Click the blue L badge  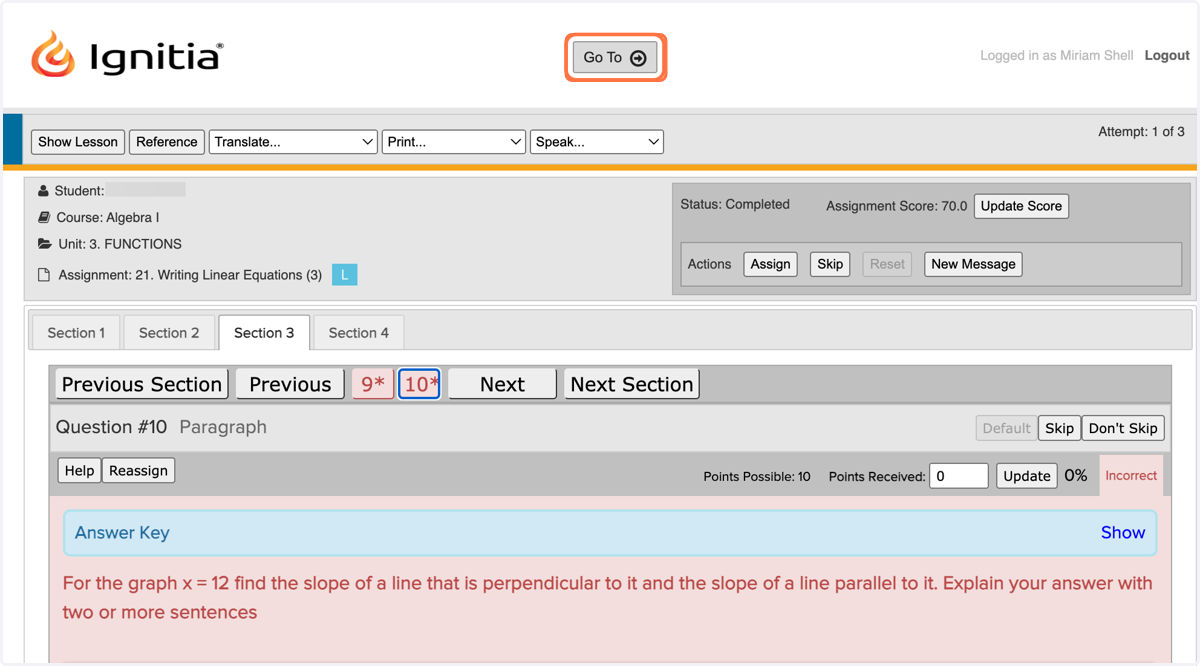[344, 275]
